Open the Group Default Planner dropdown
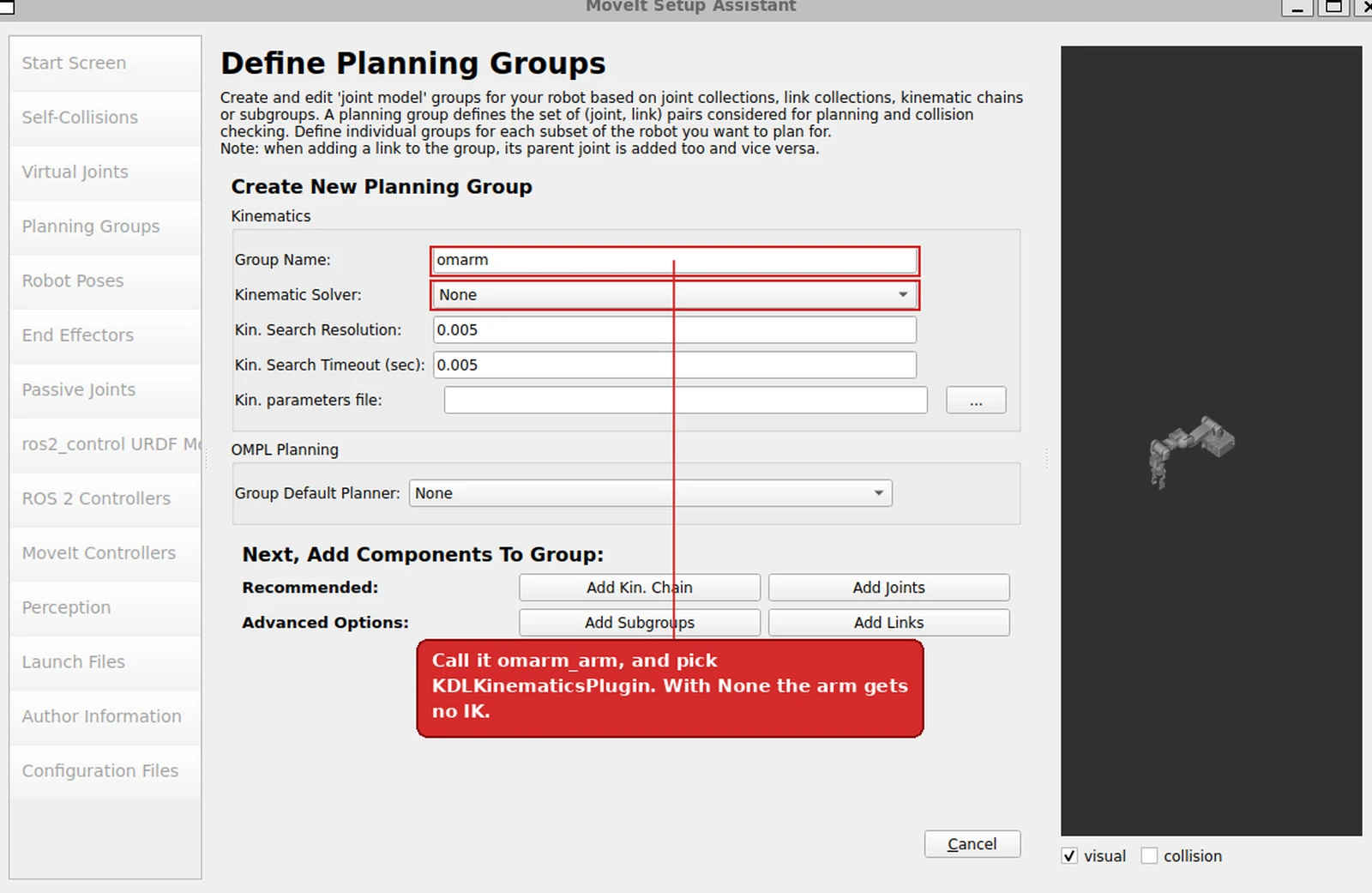The image size is (1372, 893). (651, 493)
